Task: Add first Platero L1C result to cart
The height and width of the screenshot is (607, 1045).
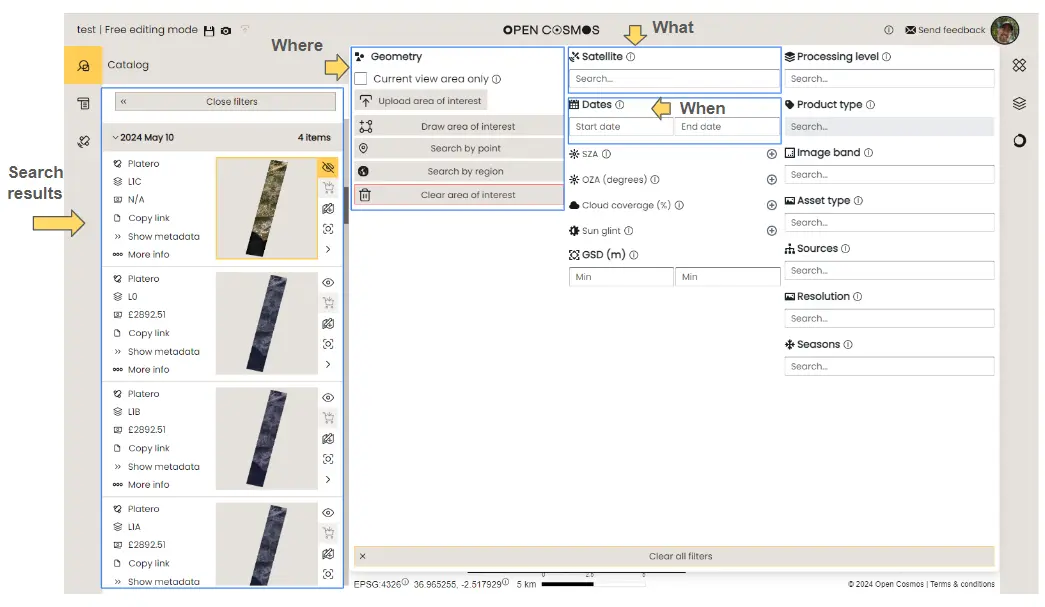Action: tap(327, 187)
